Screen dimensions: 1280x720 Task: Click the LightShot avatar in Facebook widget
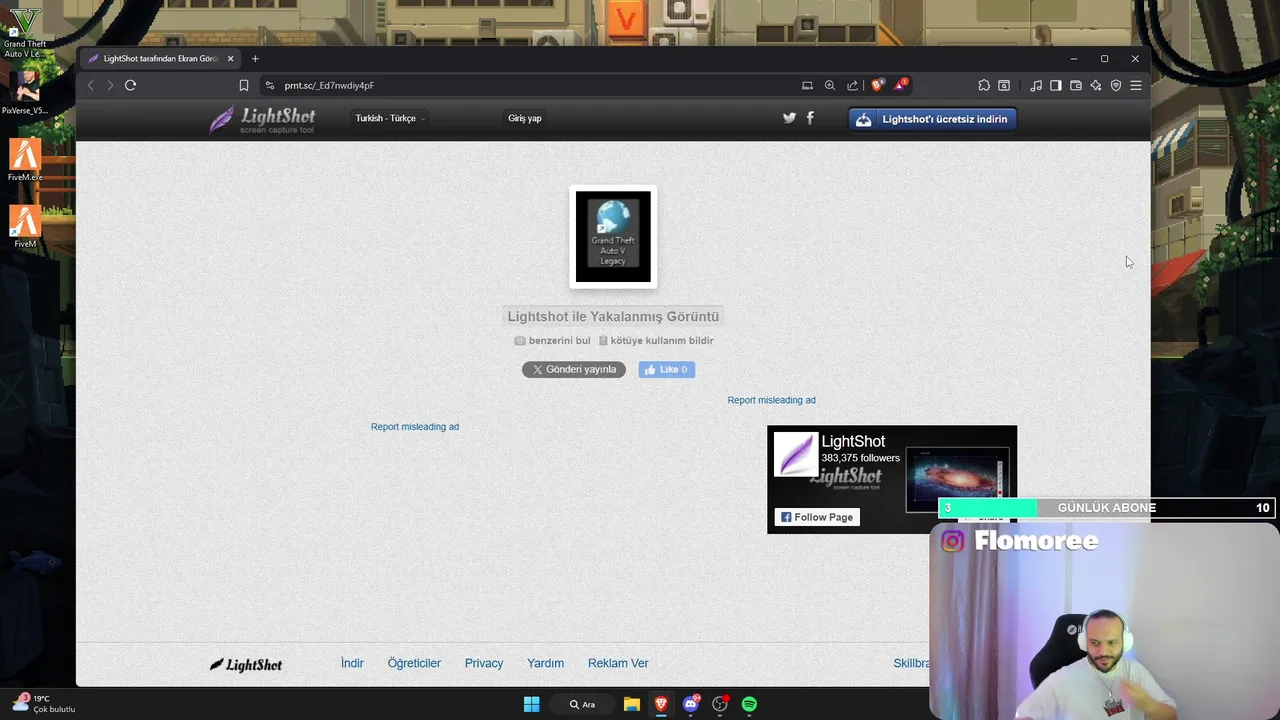(796, 455)
